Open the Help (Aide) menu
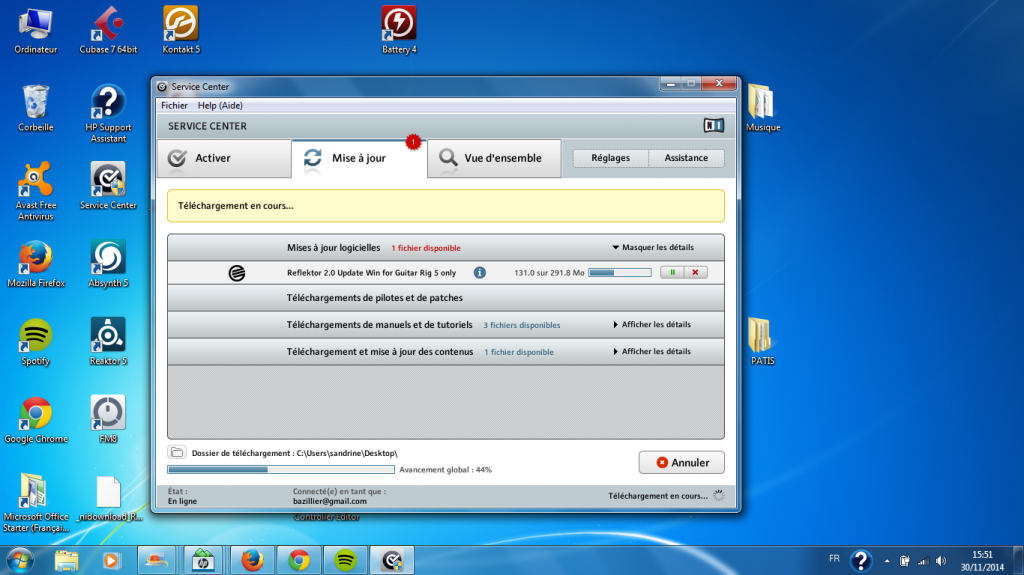 pos(220,105)
